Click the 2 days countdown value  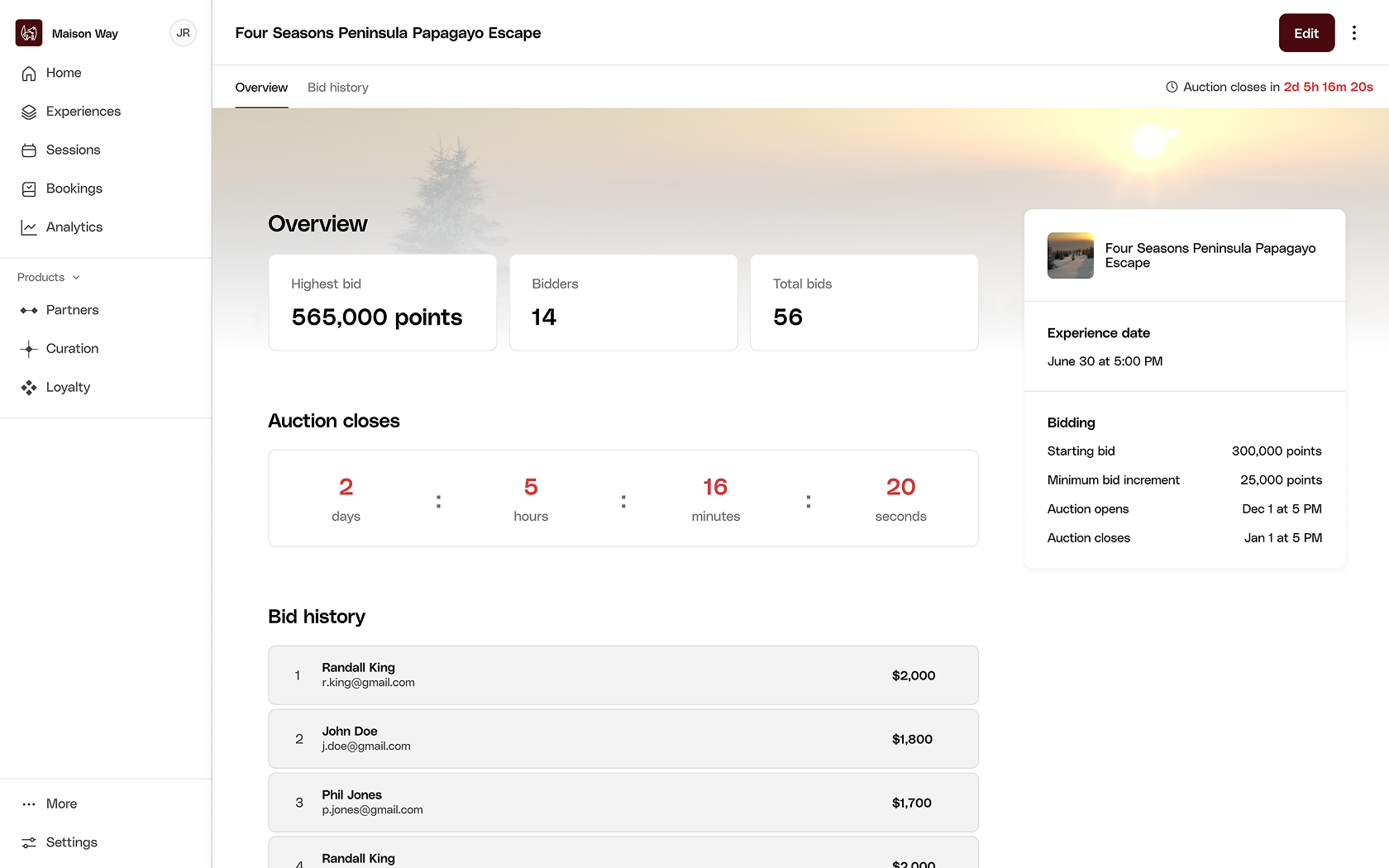pos(346,487)
